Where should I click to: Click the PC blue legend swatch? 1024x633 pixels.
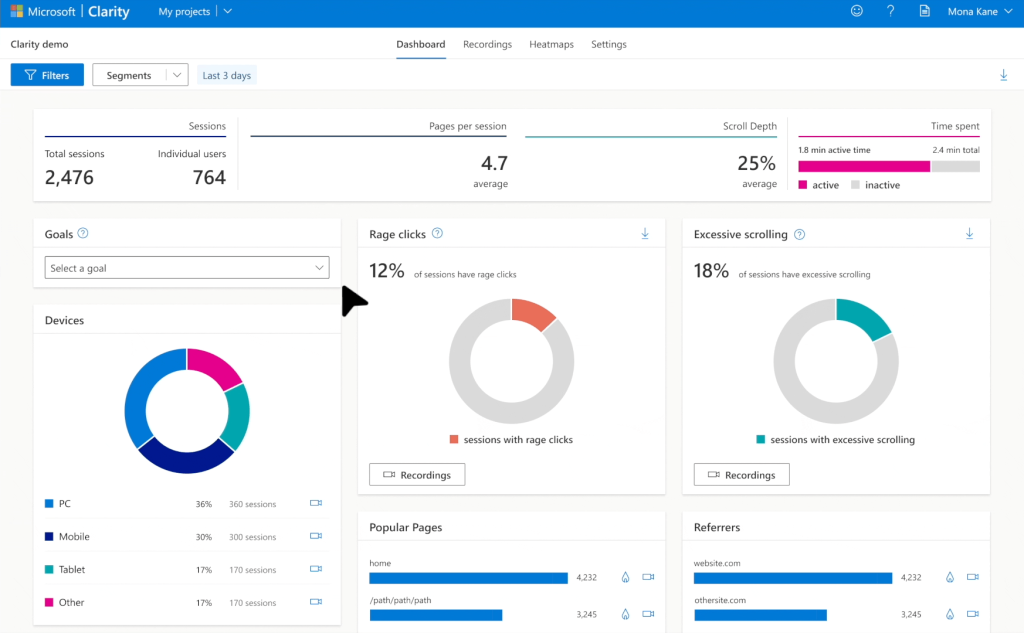tap(49, 504)
